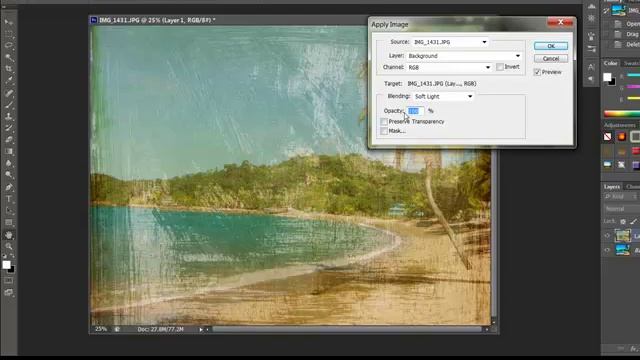
Task: Select the Background layer thumbnail
Action: pyautogui.click(x=622, y=250)
